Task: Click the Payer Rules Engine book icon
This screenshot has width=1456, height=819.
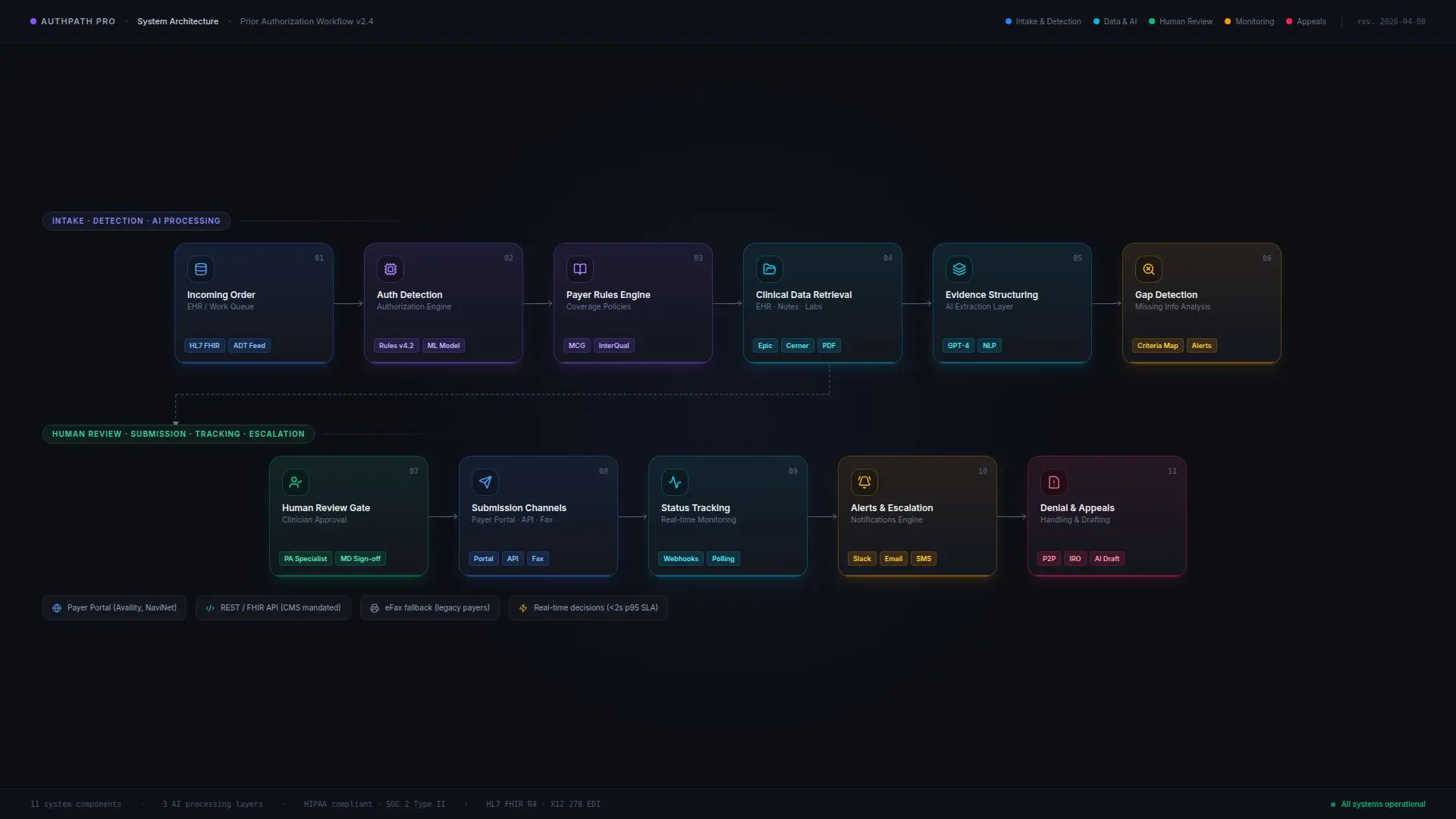Action: pyautogui.click(x=580, y=269)
